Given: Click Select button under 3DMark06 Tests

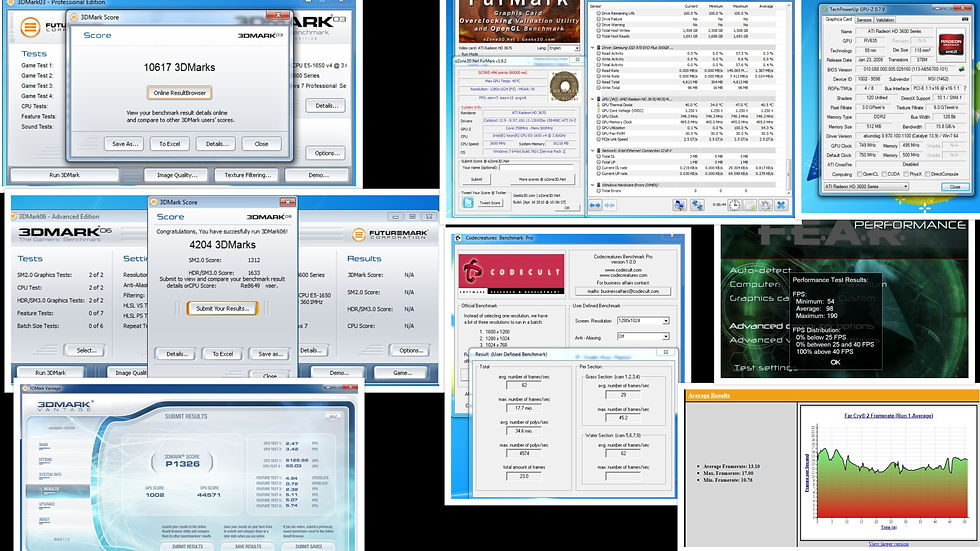Looking at the screenshot, I should (86, 350).
